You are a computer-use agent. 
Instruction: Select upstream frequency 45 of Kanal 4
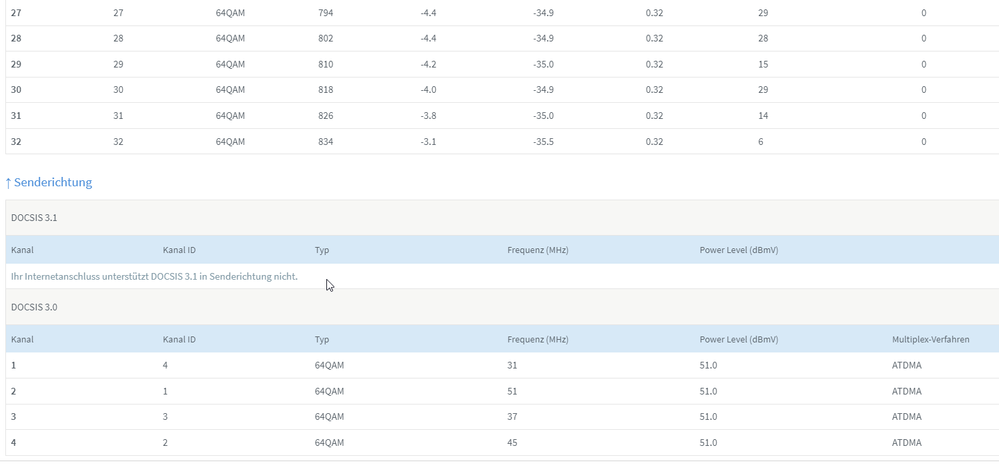pos(512,443)
